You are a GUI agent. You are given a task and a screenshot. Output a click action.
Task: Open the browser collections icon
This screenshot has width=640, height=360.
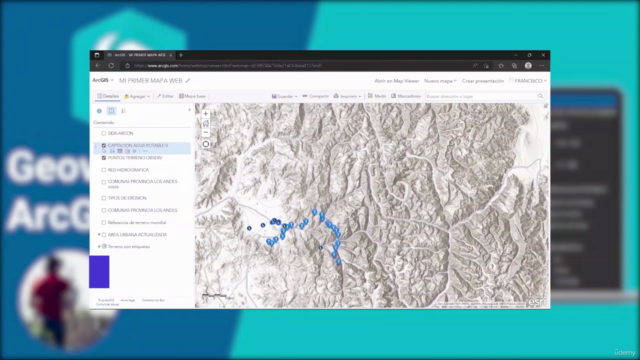(514, 66)
